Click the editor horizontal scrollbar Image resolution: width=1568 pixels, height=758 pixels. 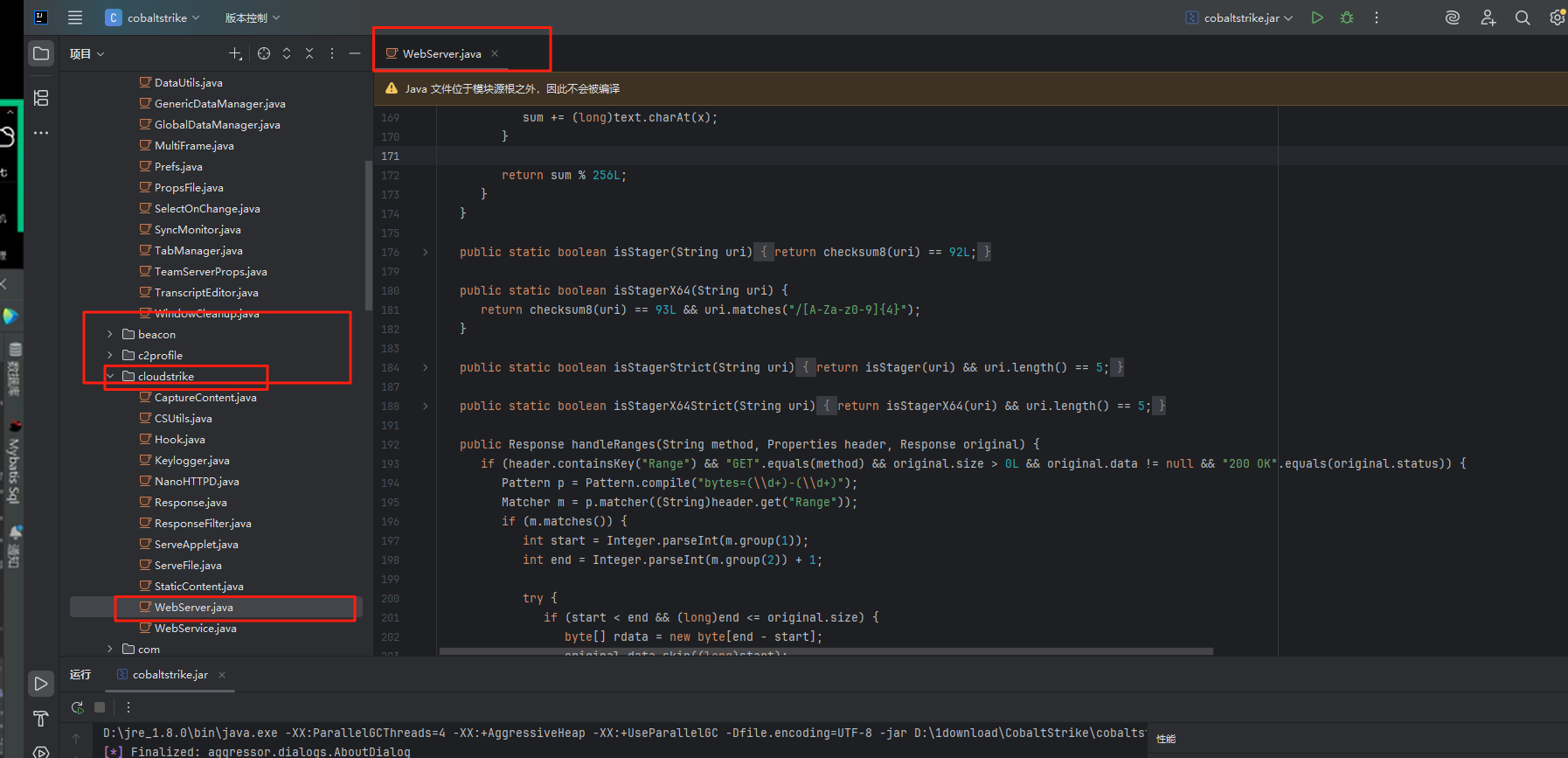(826, 650)
